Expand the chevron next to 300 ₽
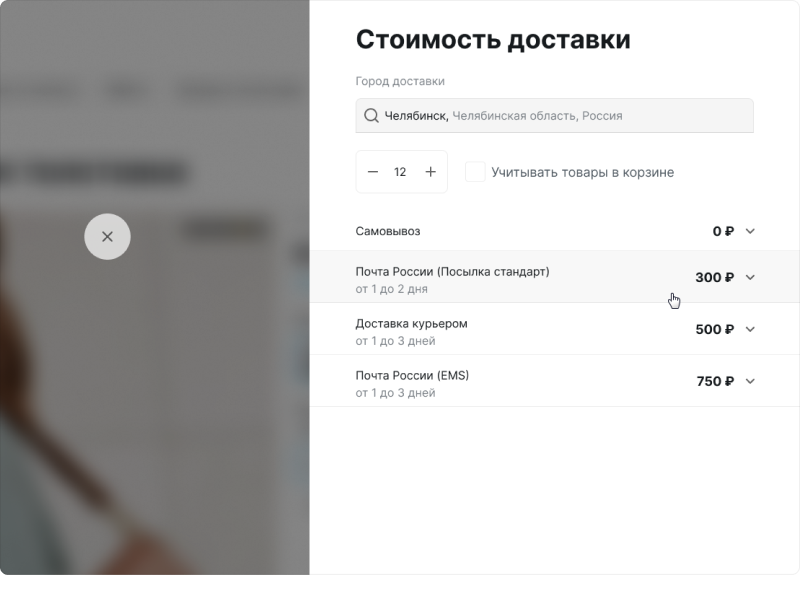800x612 pixels. click(x=751, y=277)
